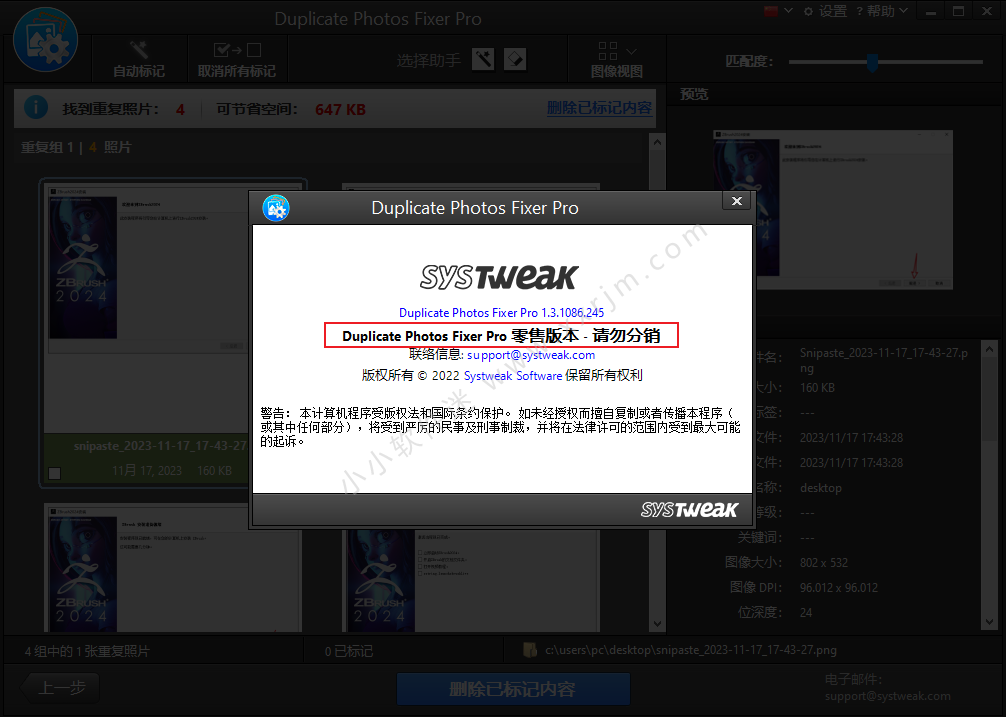Click the 预览 preview image
Viewport: 1006px width, 717px height.
(833, 210)
